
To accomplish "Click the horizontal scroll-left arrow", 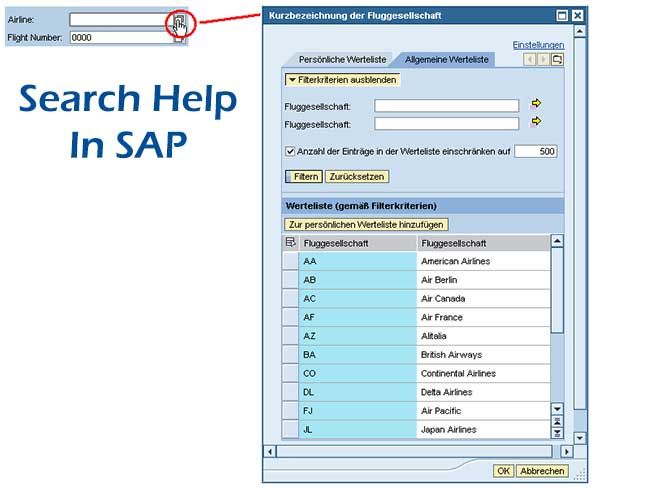I will (x=270, y=452).
